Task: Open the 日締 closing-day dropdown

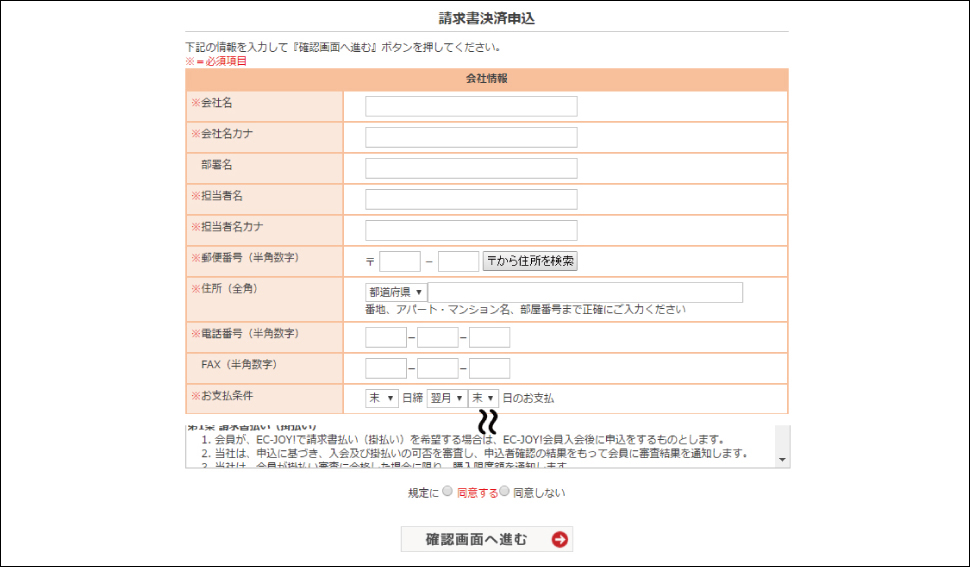Action: tap(382, 398)
